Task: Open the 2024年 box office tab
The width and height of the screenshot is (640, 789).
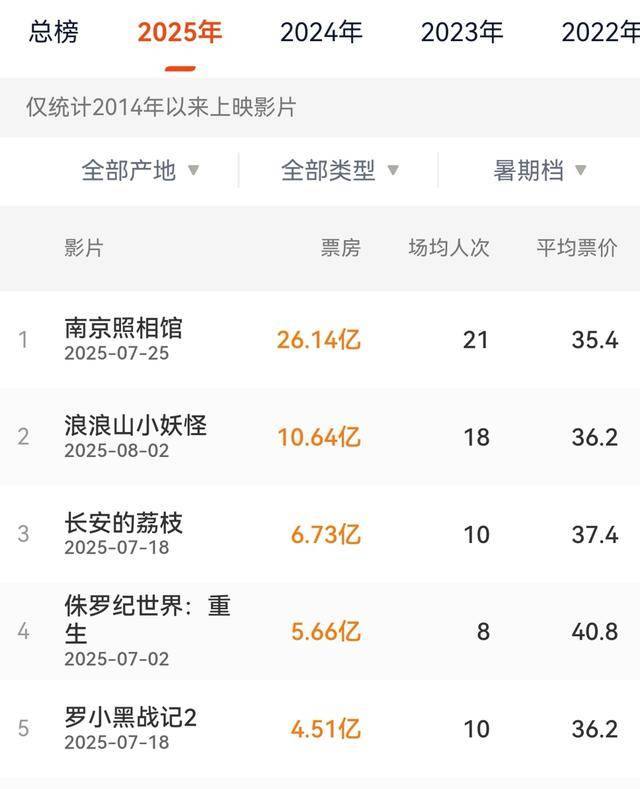Action: pyautogui.click(x=321, y=32)
